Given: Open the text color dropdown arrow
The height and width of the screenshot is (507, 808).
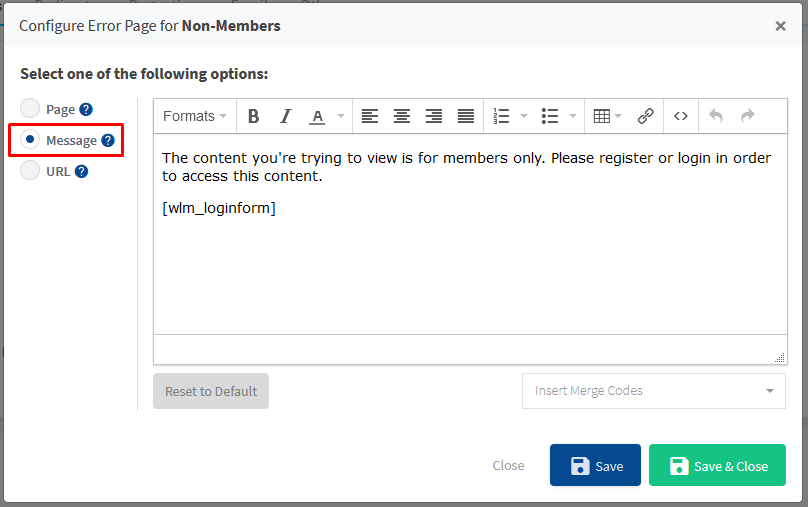Looking at the screenshot, I should click(x=341, y=116).
